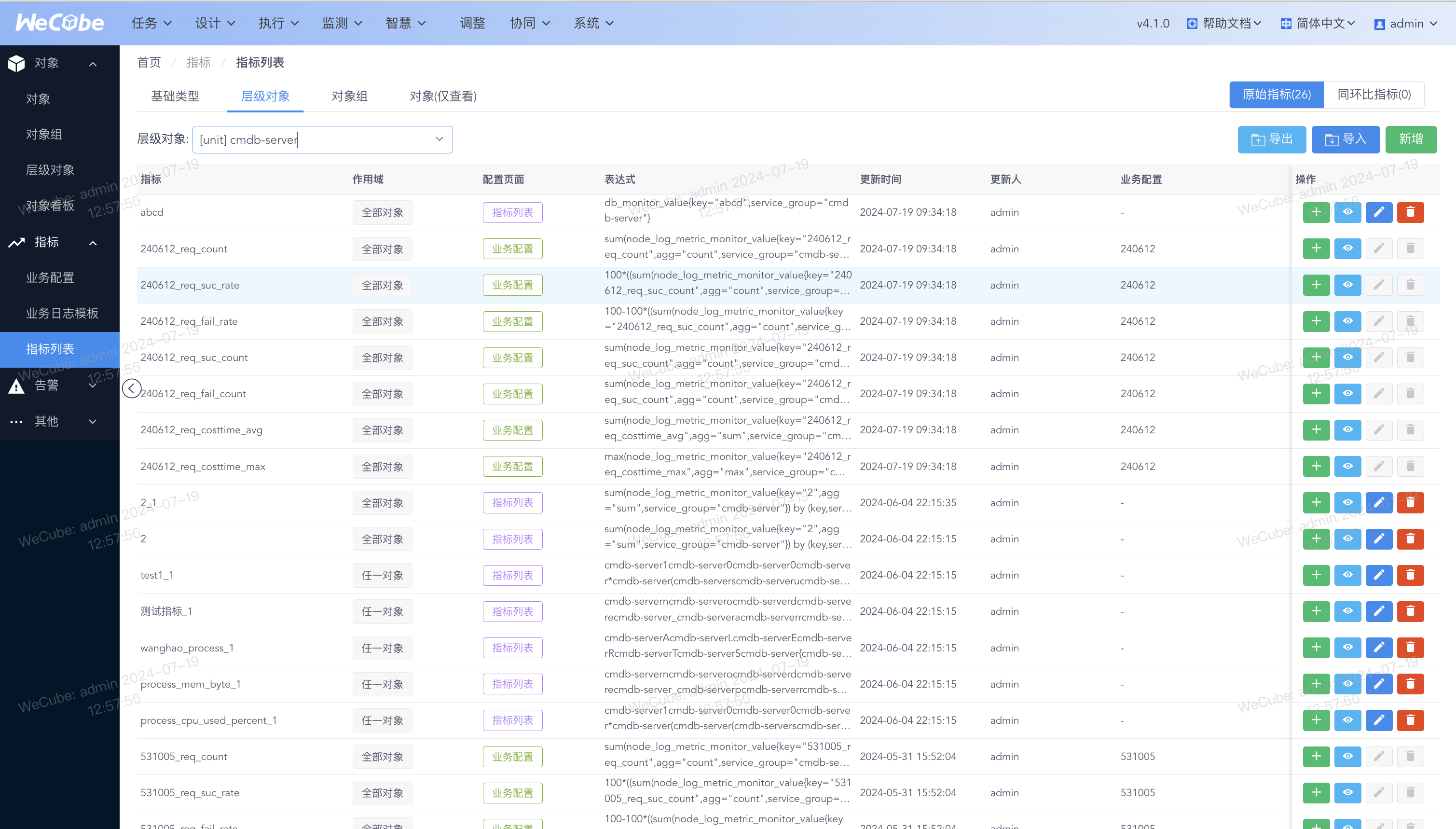Click the WeCube logo

click(60, 23)
